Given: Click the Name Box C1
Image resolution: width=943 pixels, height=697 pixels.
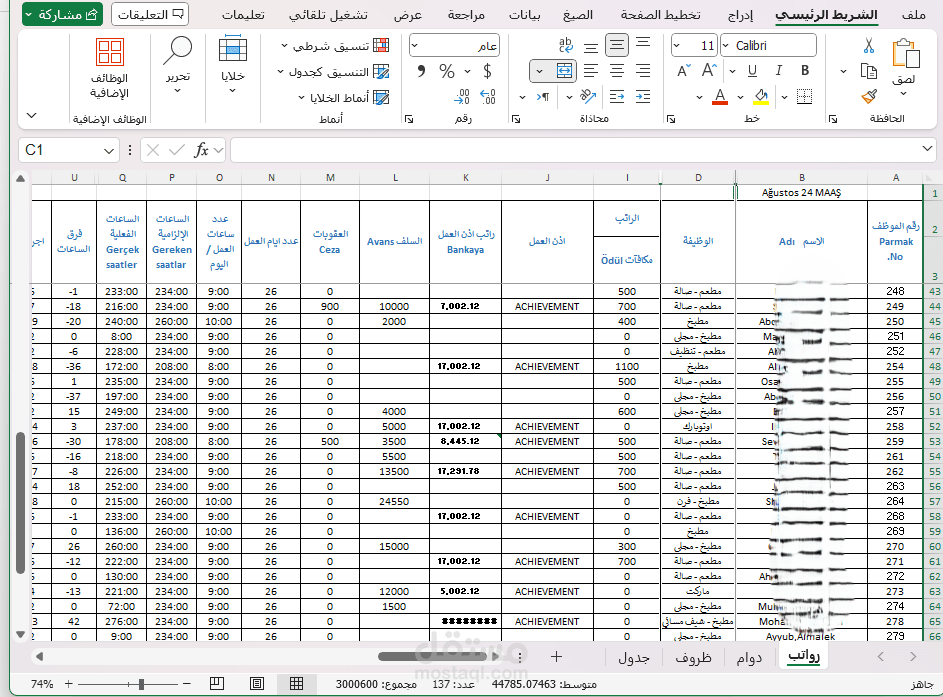Looking at the screenshot, I should pos(67,150).
